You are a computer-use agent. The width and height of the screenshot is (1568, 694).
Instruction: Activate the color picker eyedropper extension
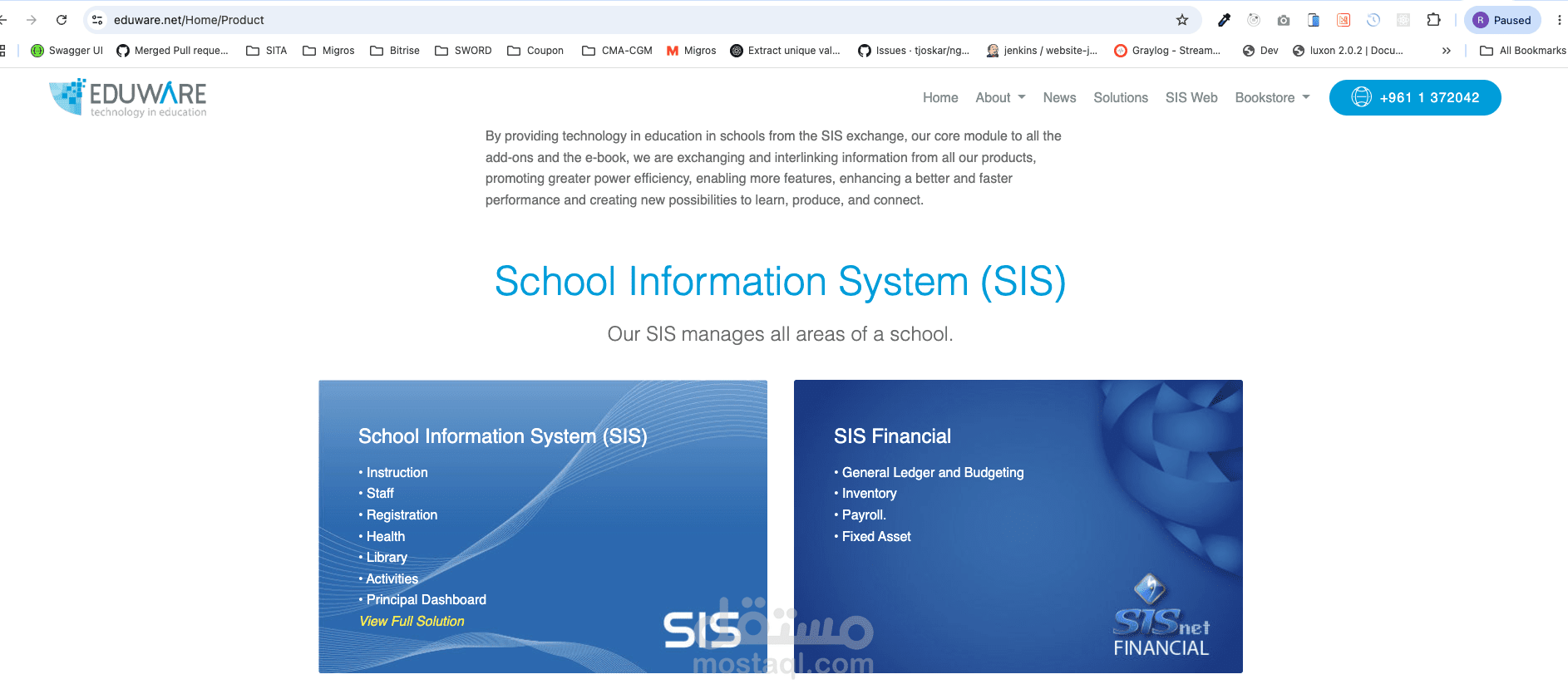tap(1224, 20)
